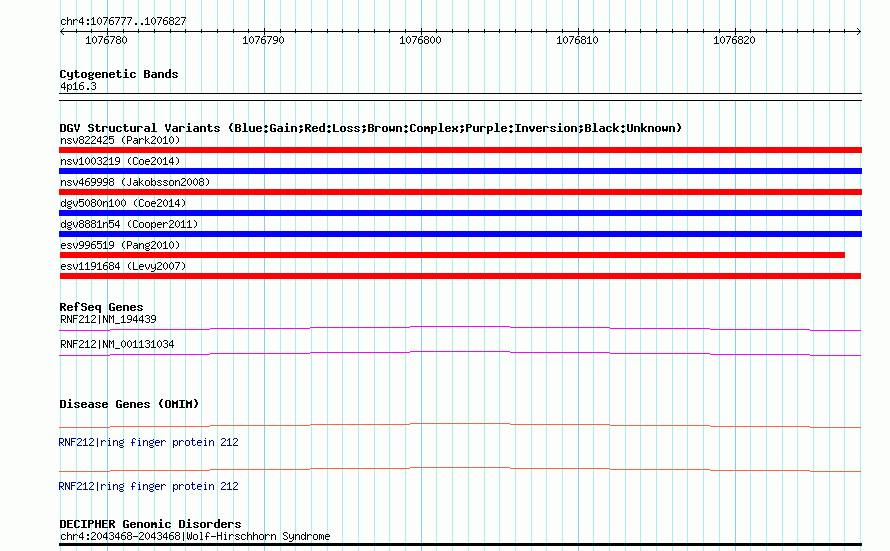This screenshot has width=890, height=551.
Task: Click the esv1191684 (Levy2007) red loss bar
Action: click(x=460, y=276)
